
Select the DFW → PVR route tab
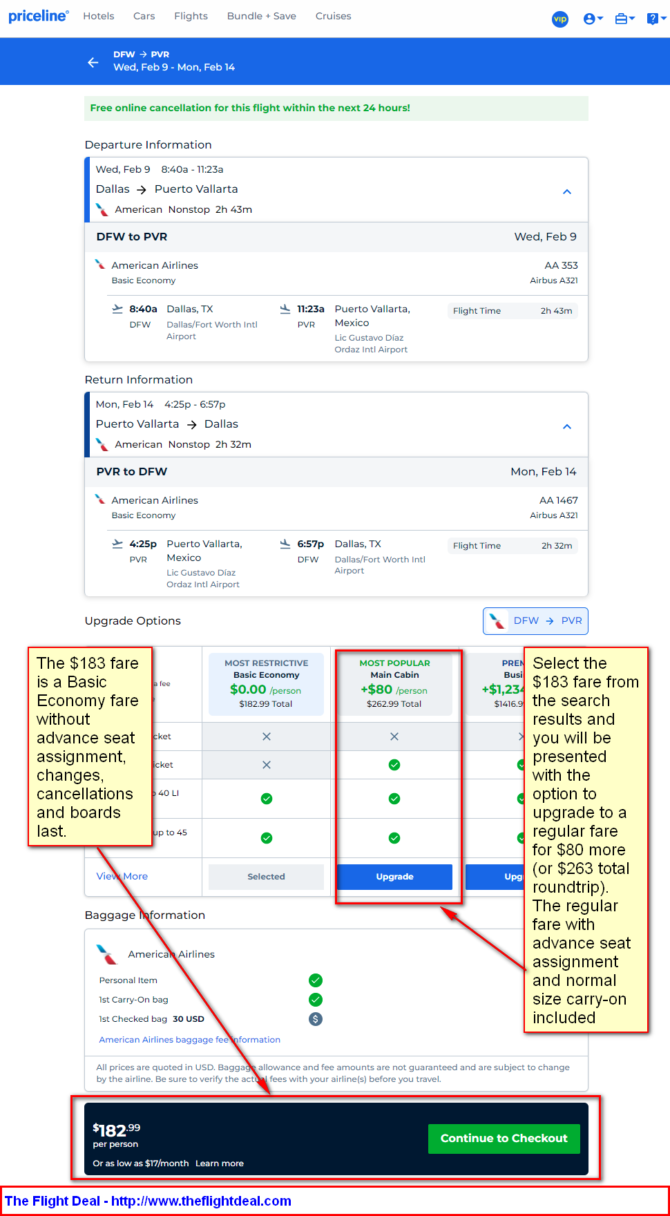tap(536, 621)
